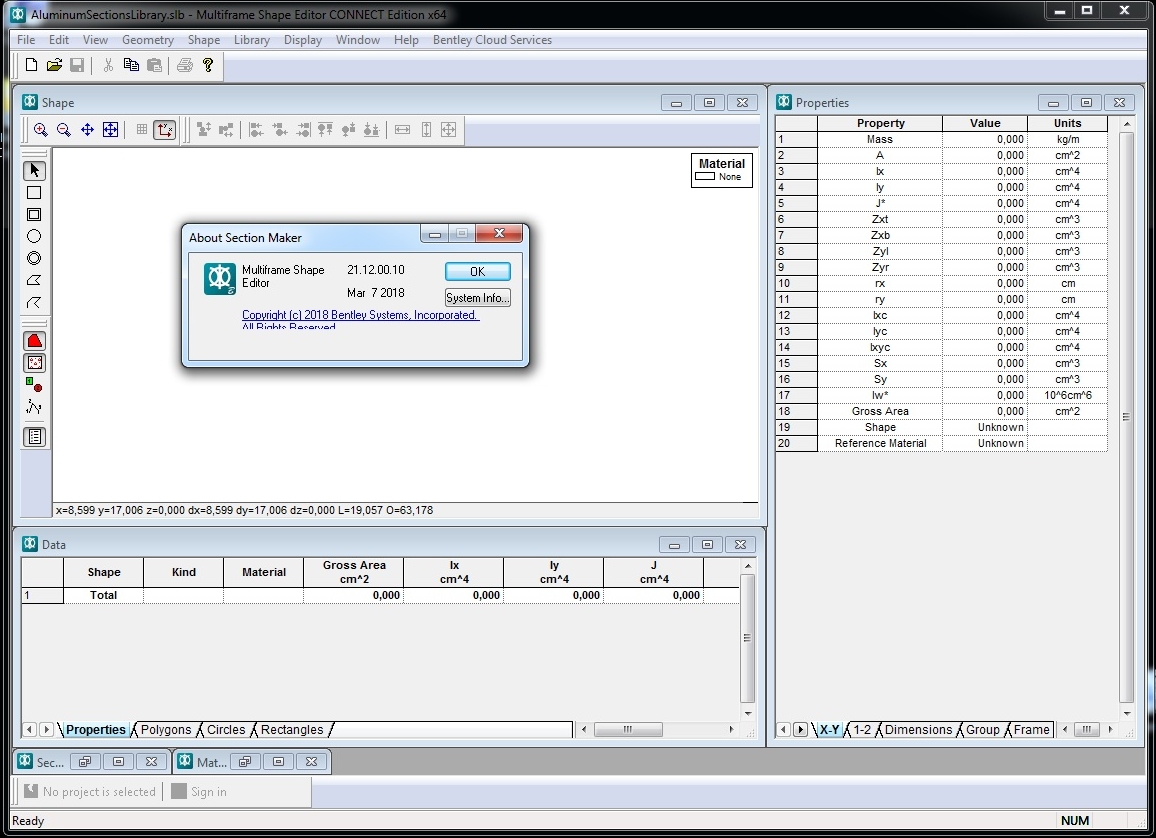Click the Paste clipboard icon
The width and height of the screenshot is (1156, 838).
point(154,65)
